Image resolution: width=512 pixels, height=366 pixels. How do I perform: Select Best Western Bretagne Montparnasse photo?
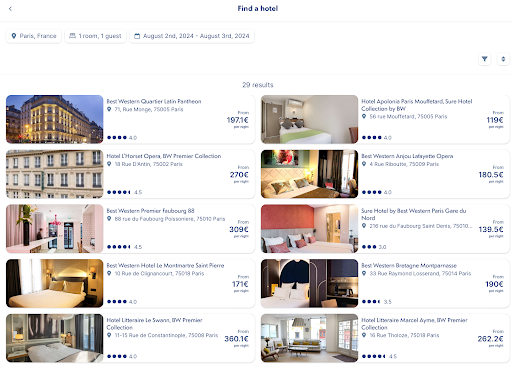[x=309, y=283]
